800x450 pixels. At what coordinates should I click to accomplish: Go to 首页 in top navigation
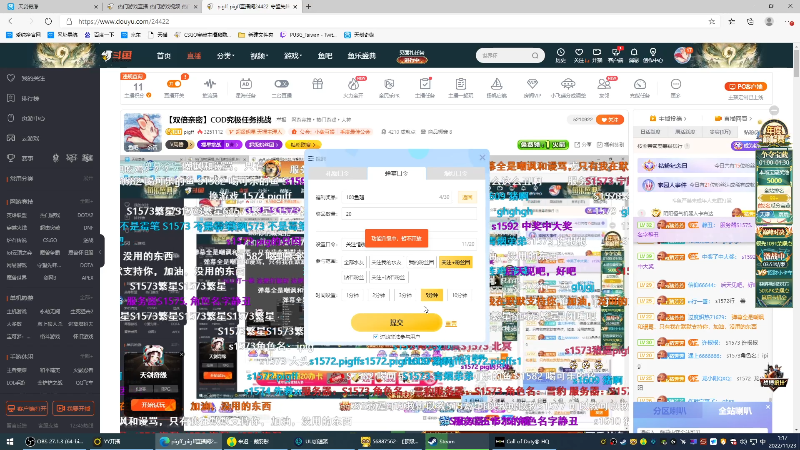pos(163,56)
